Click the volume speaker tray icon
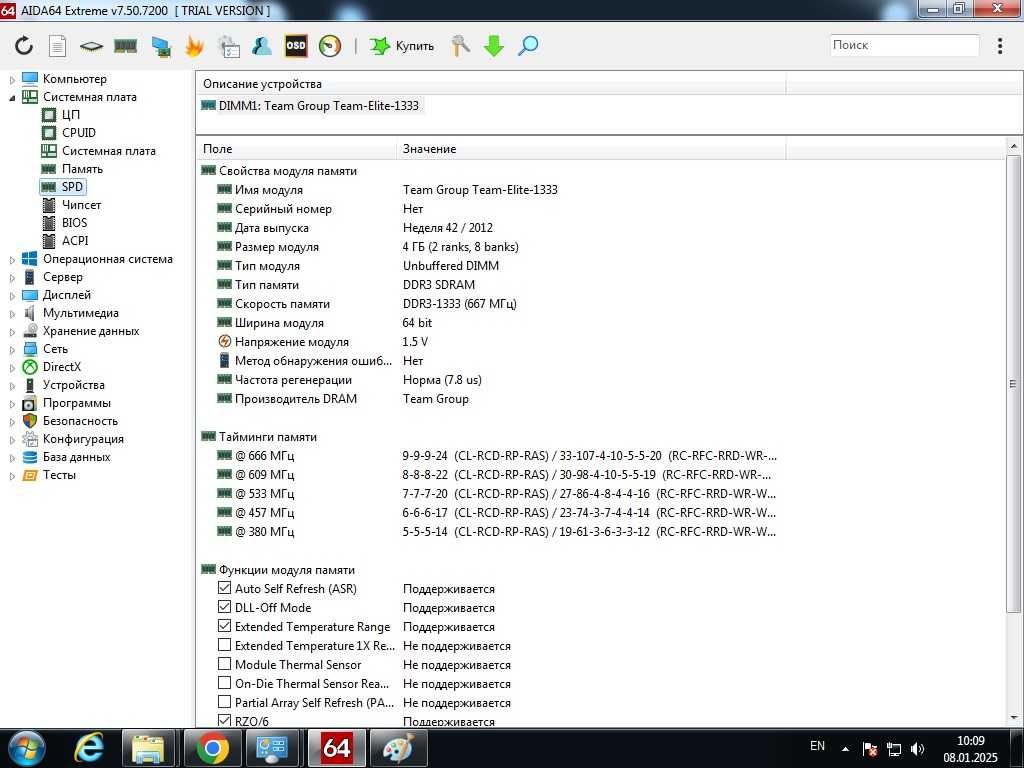1024x768 pixels. [918, 749]
